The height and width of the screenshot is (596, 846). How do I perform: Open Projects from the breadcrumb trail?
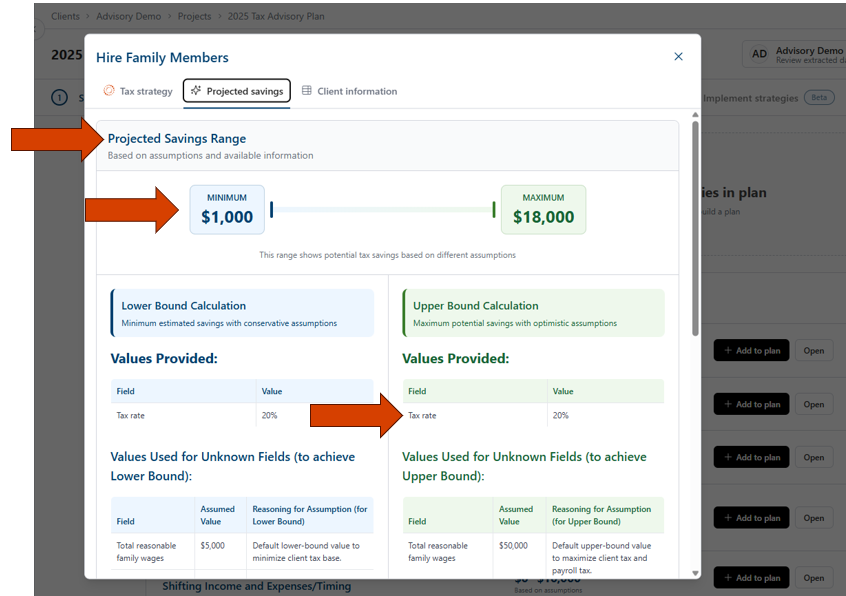(x=194, y=16)
